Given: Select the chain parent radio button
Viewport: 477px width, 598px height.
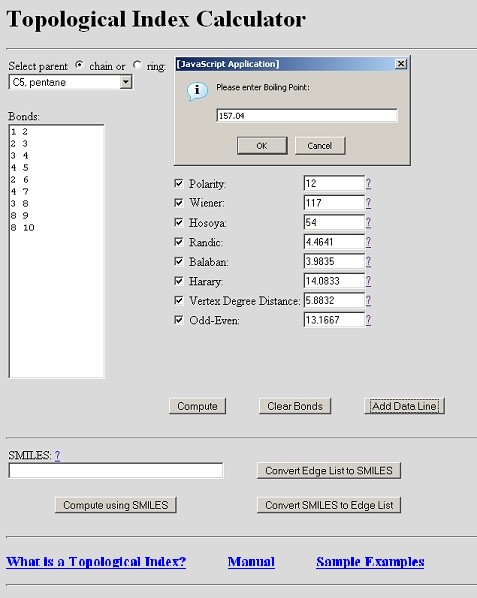Looking at the screenshot, I should 79,65.
